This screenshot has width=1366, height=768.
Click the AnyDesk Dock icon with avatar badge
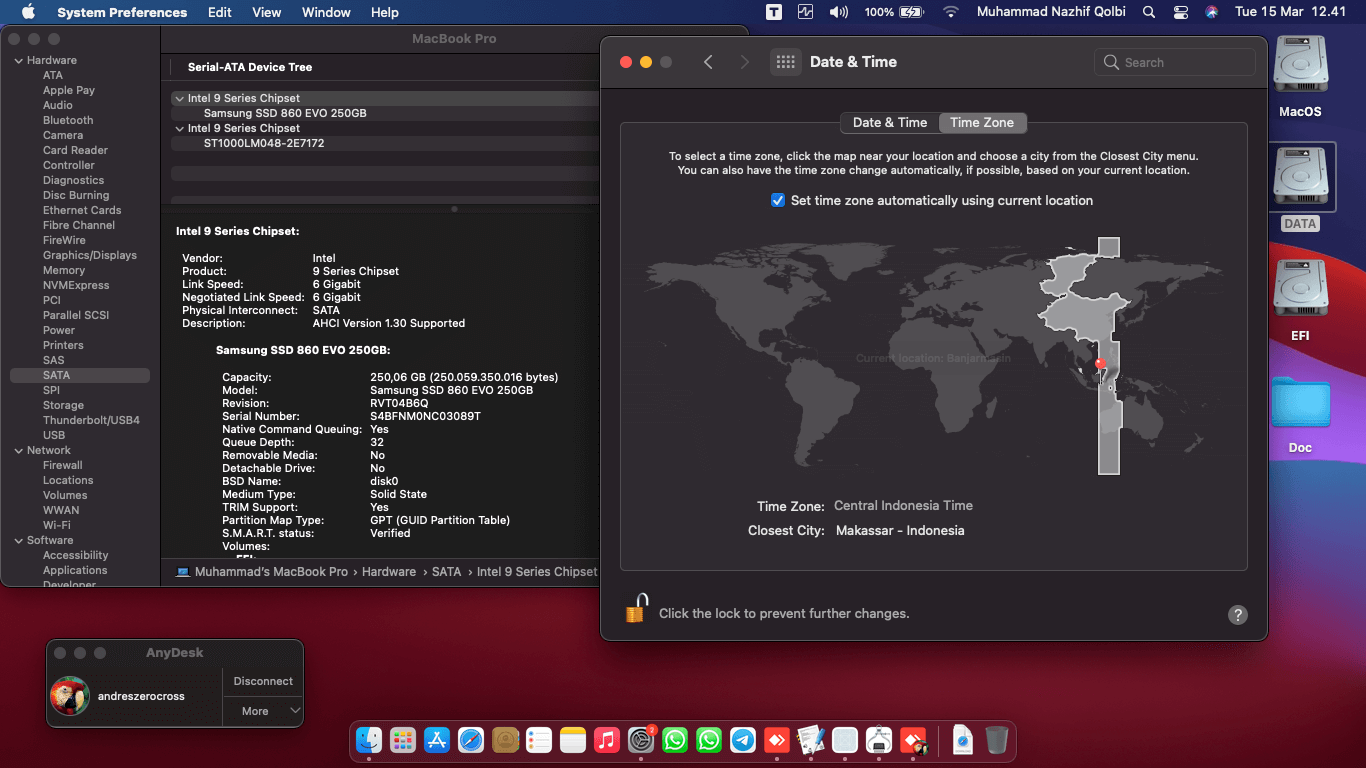click(913, 740)
